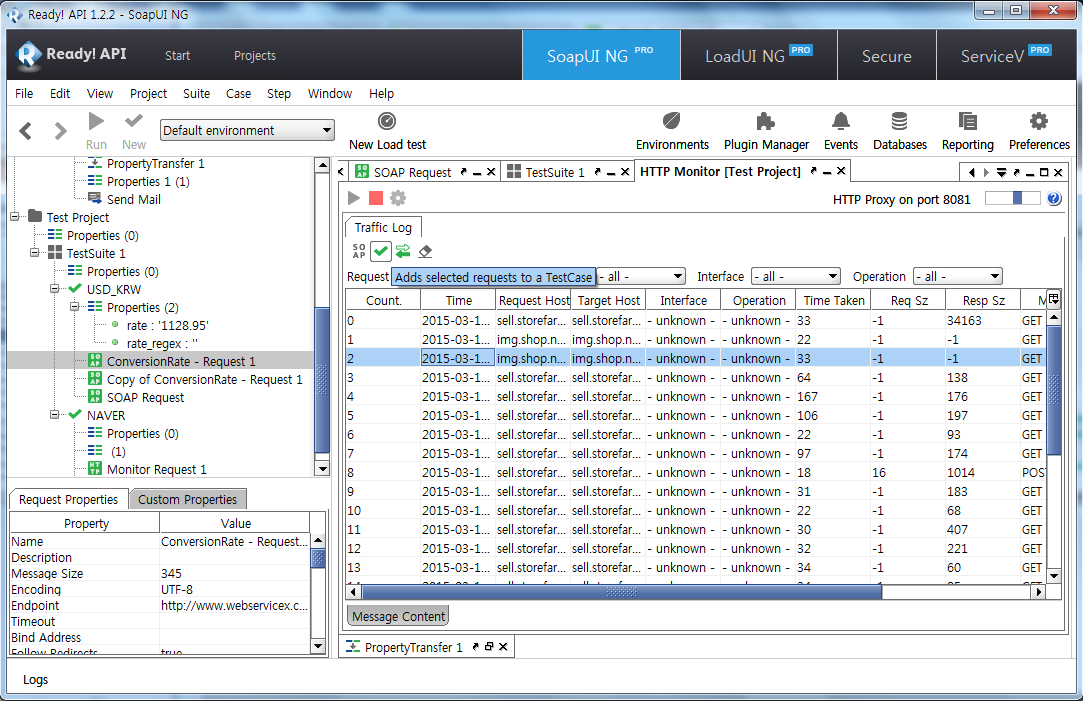Click the green checkmark add-to-TestCase button
Image resolution: width=1084 pixels, height=701 pixels.
point(381,251)
